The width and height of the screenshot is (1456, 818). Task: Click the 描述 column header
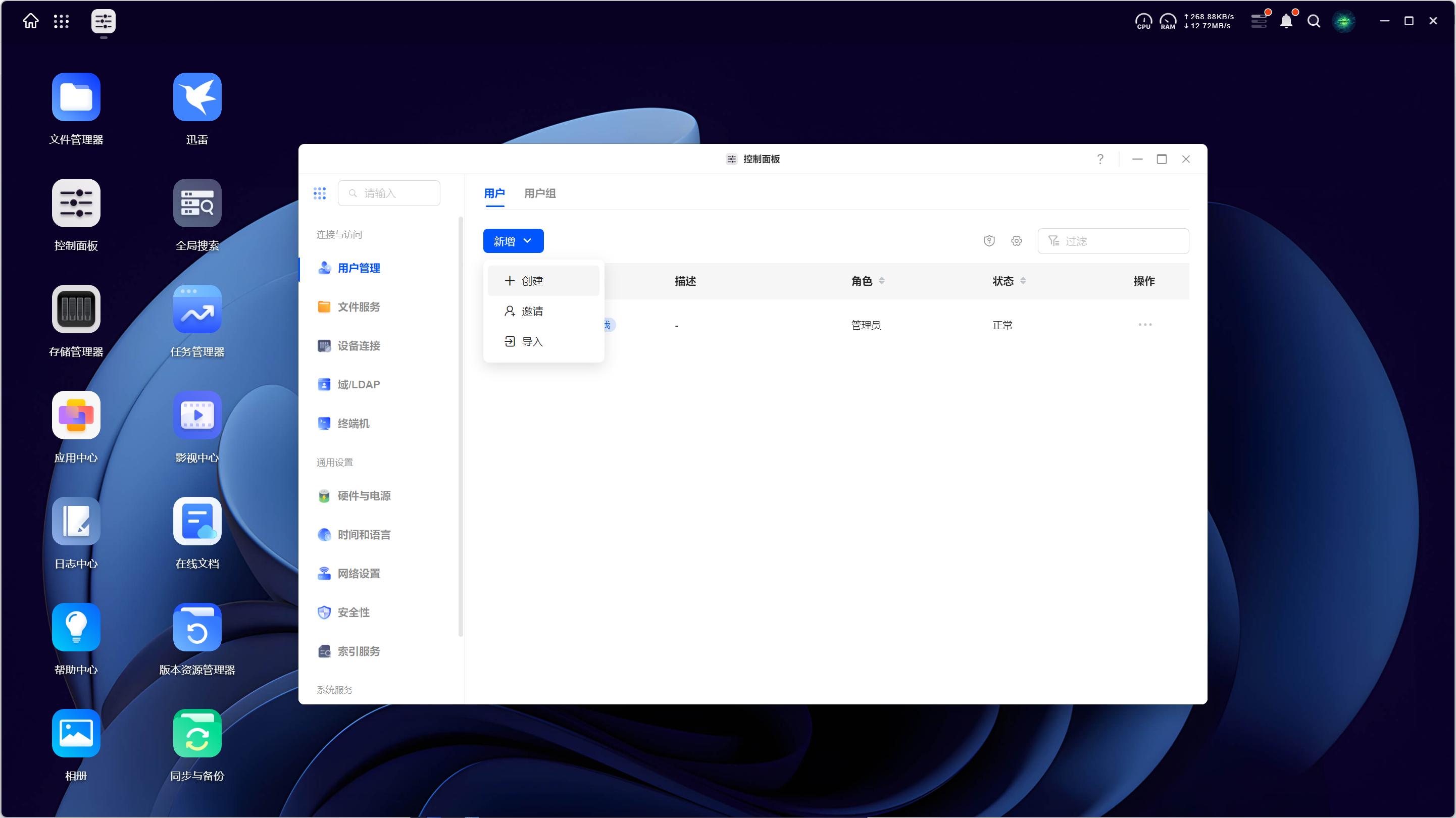click(x=685, y=281)
